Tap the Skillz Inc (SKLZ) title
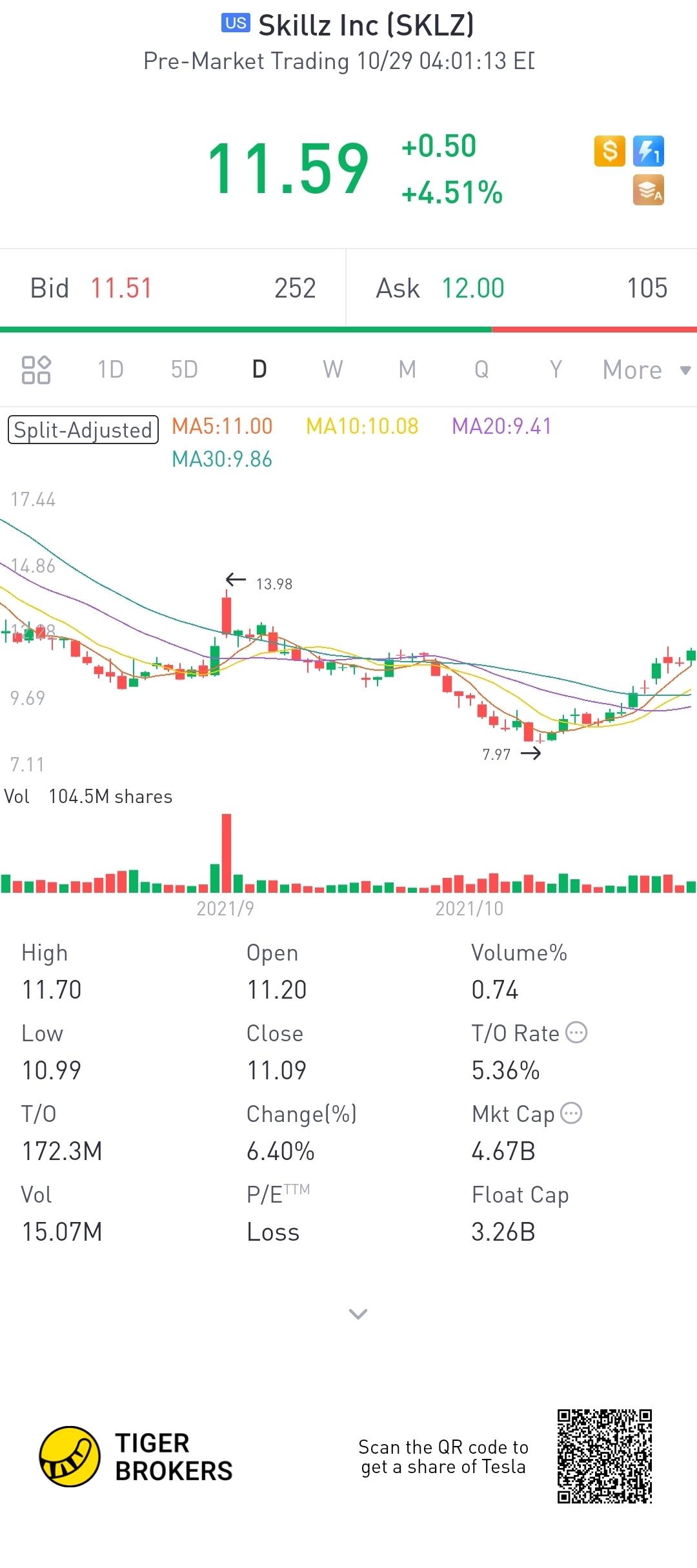This screenshot has height=1568, width=697. coord(367,25)
